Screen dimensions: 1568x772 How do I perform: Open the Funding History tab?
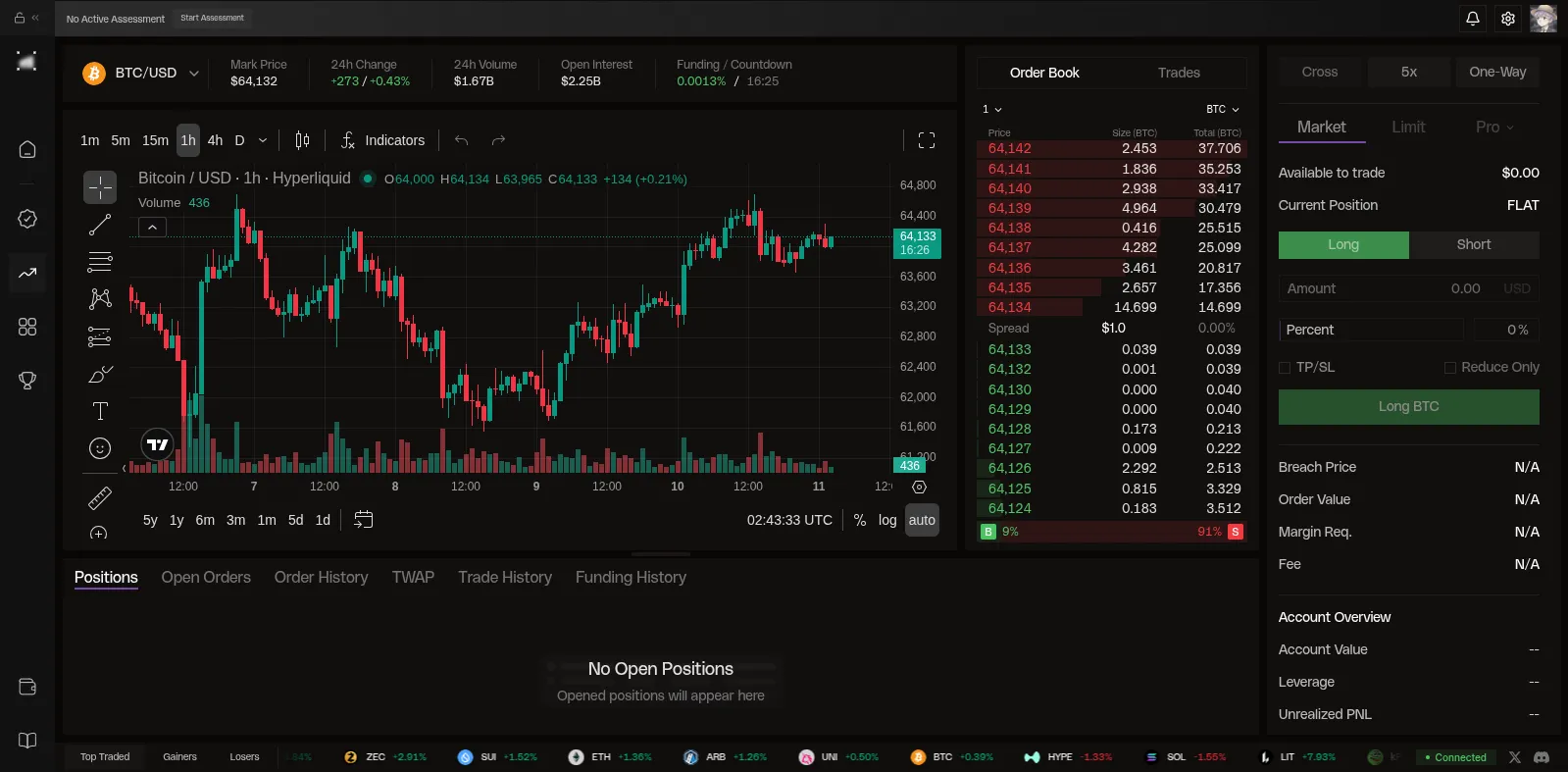click(631, 578)
